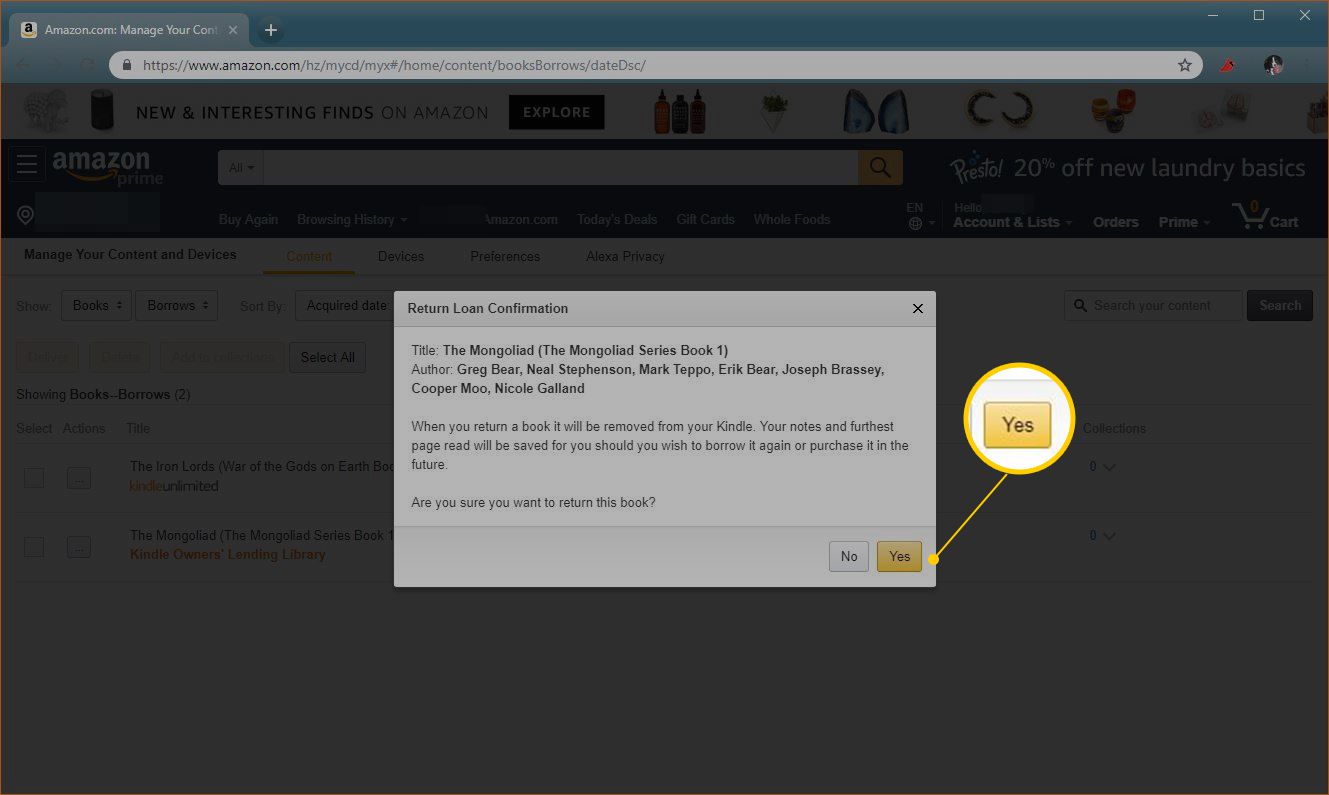Image resolution: width=1329 pixels, height=795 pixels.
Task: Switch to the Devices tab
Action: point(401,256)
